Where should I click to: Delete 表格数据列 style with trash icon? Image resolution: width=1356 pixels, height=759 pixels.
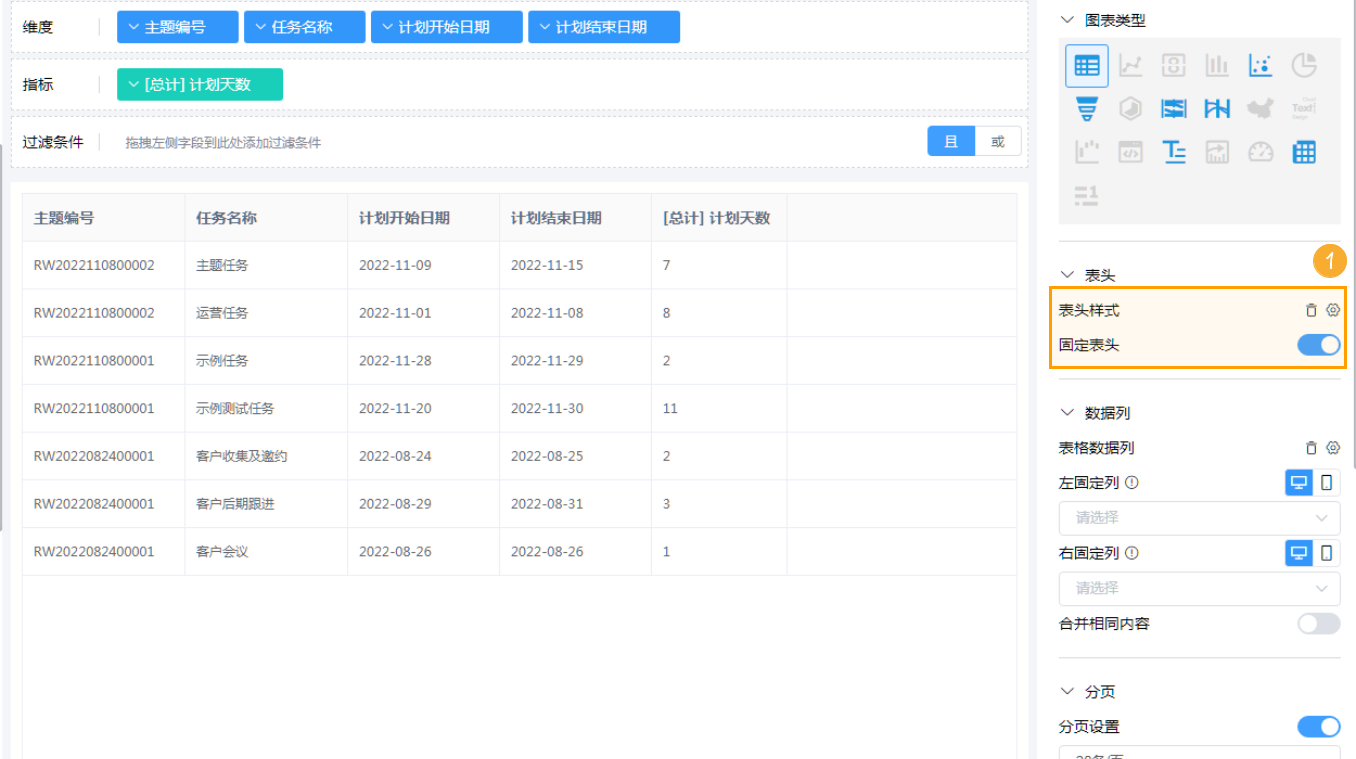(1311, 448)
